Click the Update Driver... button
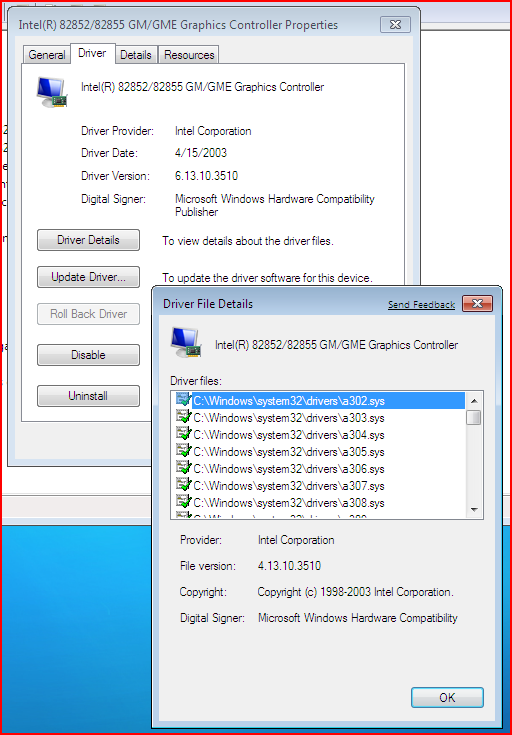Viewport: 512px width, 735px height. 88,277
